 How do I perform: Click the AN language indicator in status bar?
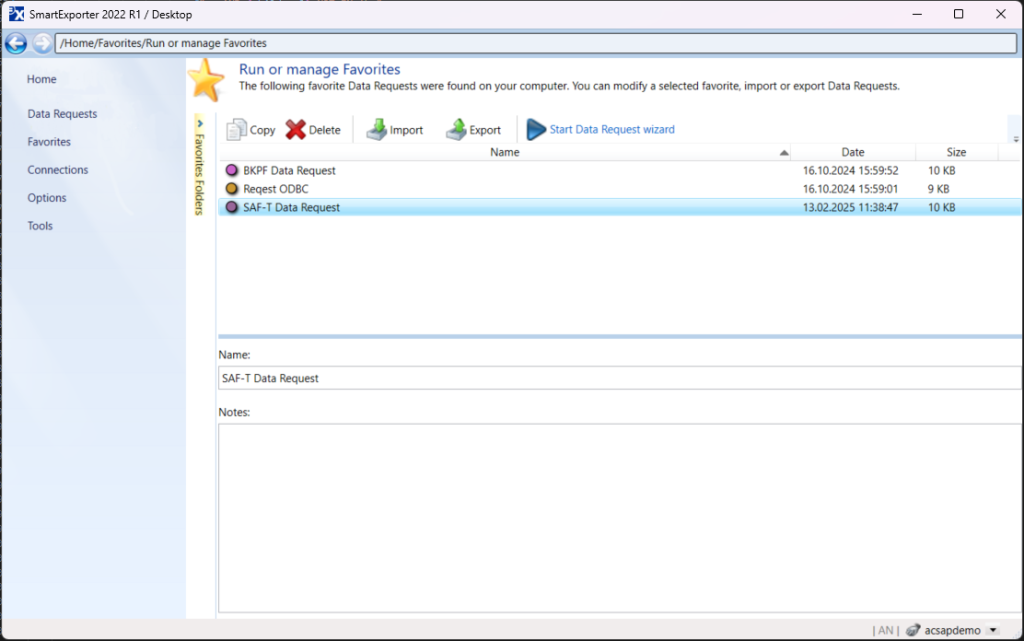click(x=886, y=630)
